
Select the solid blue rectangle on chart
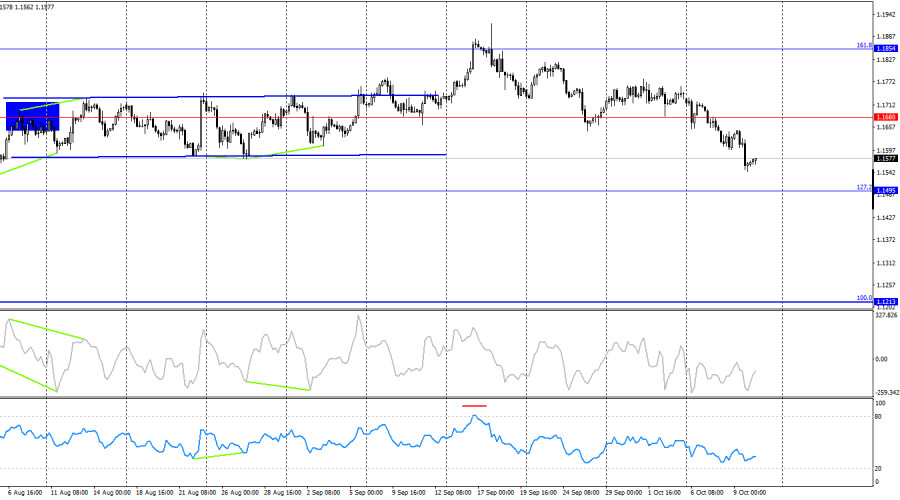coord(33,116)
